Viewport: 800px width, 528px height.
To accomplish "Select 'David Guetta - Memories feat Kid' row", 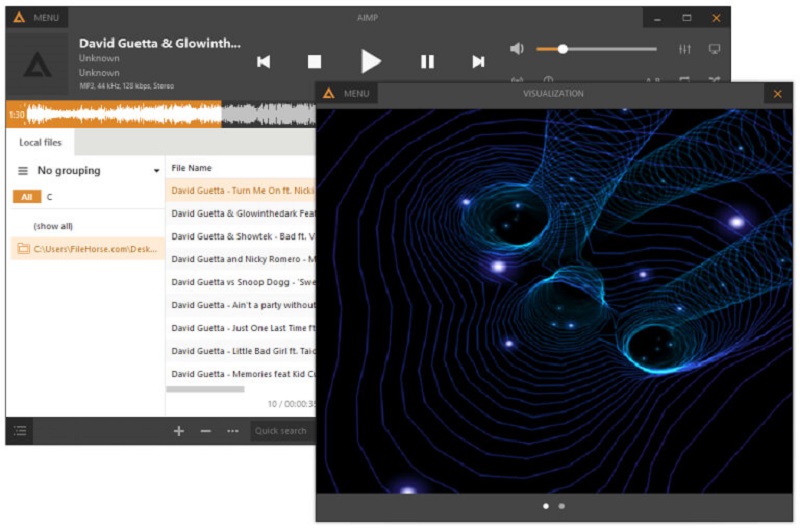I will coord(241,374).
